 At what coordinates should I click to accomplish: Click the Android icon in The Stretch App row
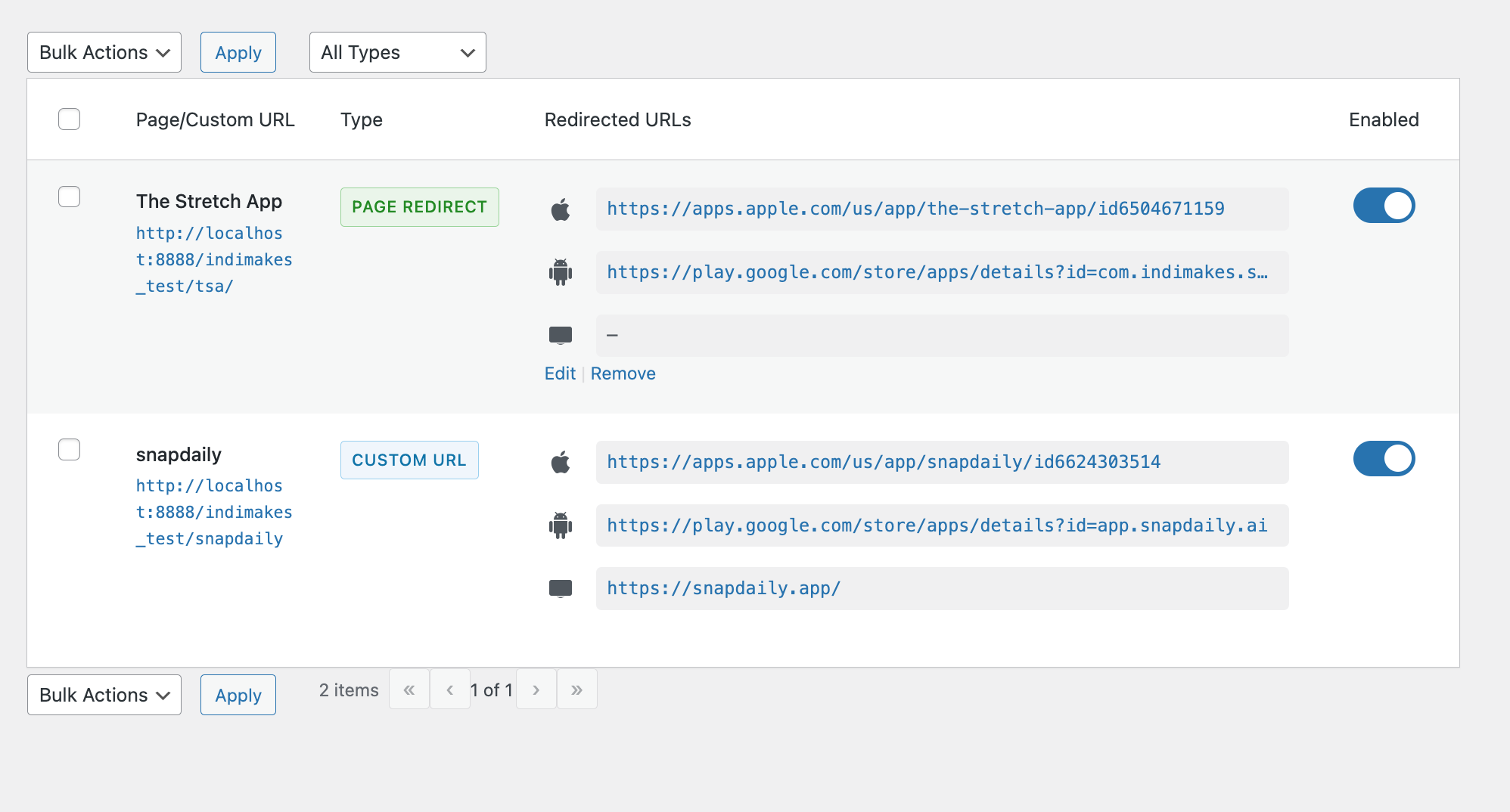point(561,272)
